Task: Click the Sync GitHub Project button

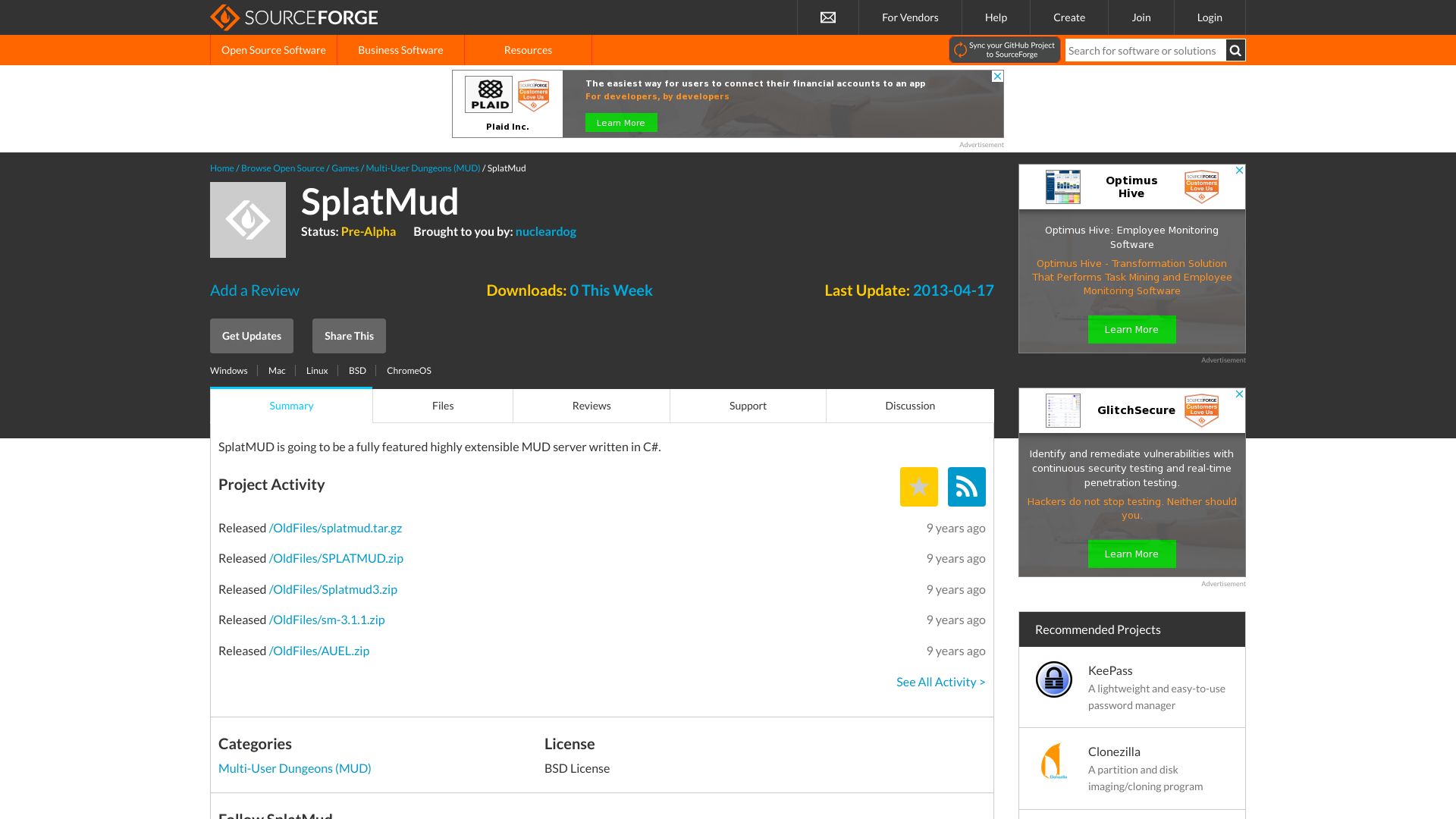Action: (1004, 50)
